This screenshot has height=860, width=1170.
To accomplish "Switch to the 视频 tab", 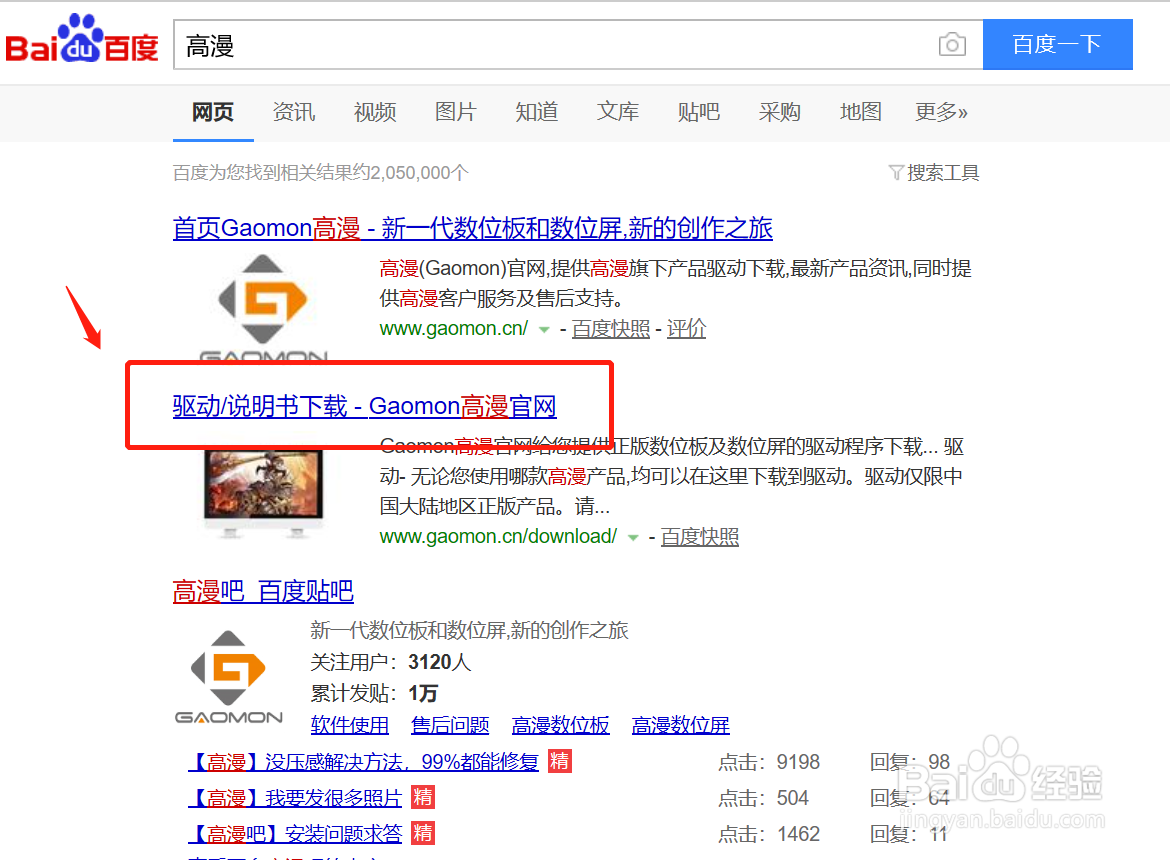I will [x=375, y=113].
